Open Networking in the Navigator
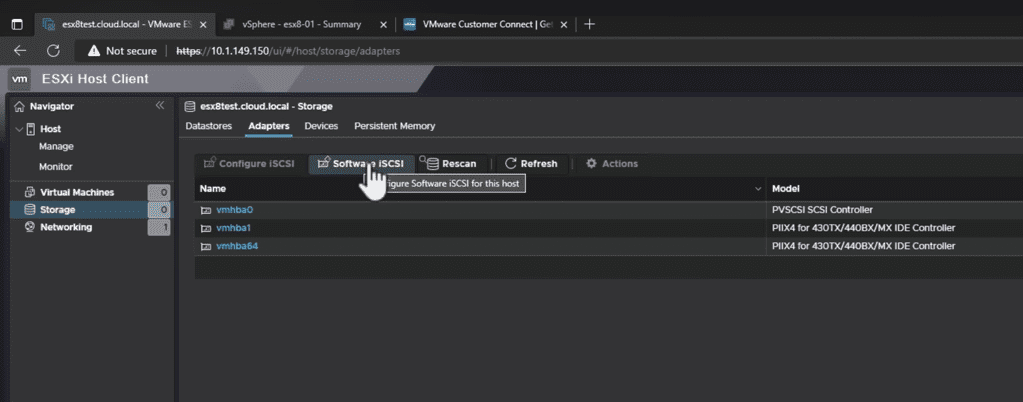Image resolution: width=1023 pixels, height=402 pixels. pyautogui.click(x=66, y=227)
